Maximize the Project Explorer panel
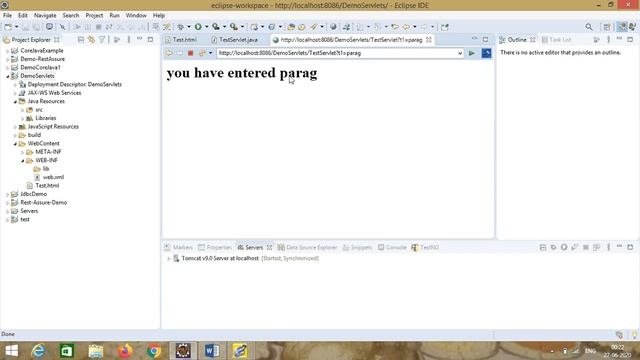 coord(150,39)
